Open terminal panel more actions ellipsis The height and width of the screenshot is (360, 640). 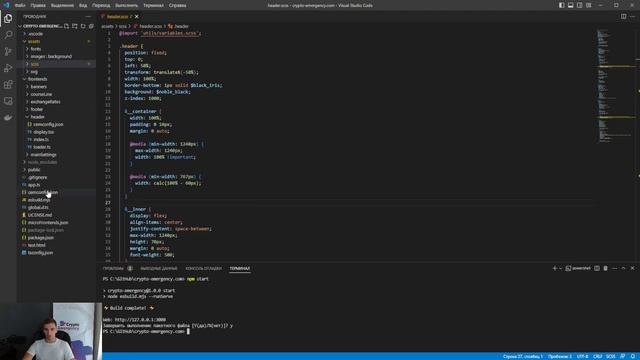pyautogui.click(x=615, y=268)
